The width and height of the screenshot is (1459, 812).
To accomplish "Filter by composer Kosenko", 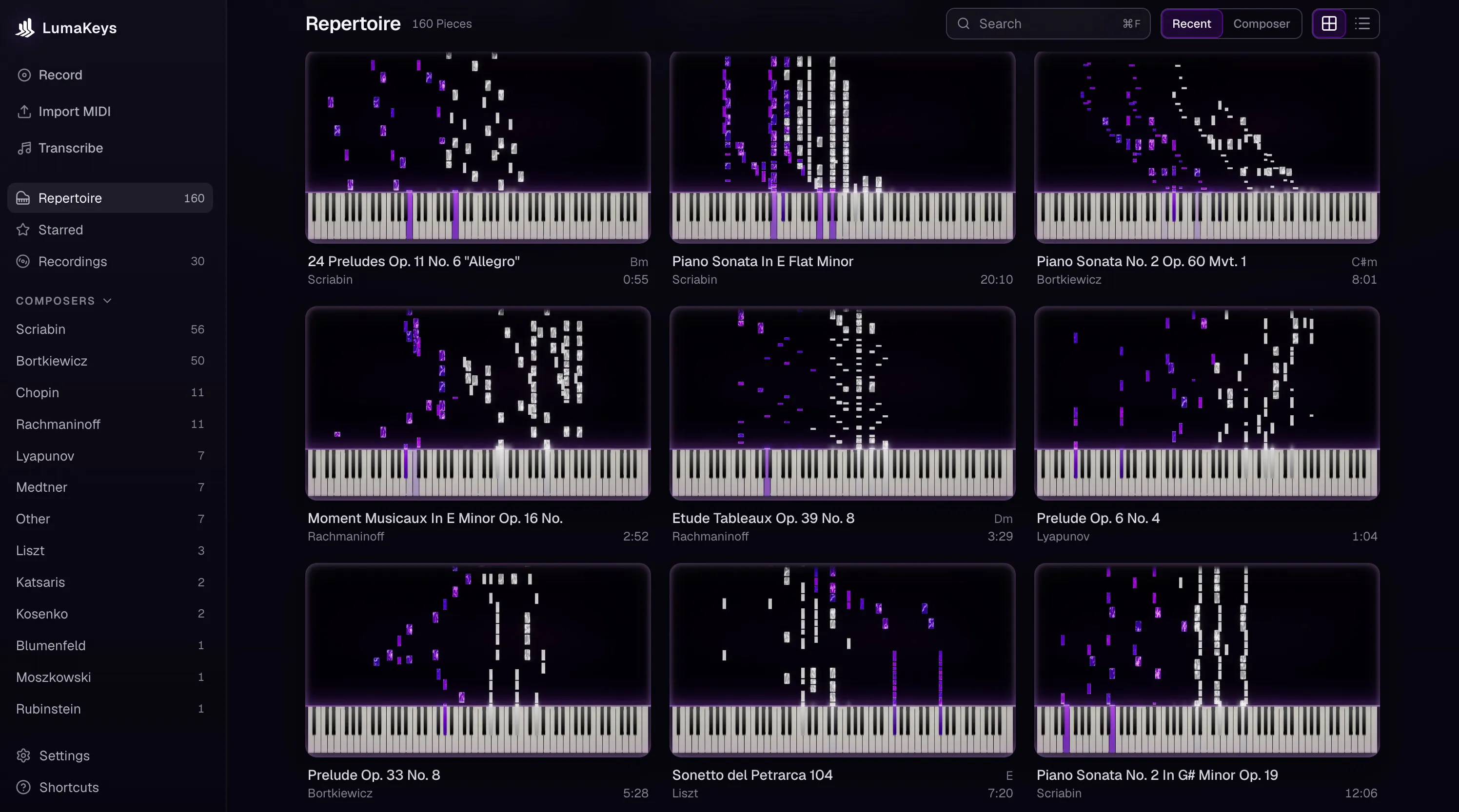I will pos(110,615).
